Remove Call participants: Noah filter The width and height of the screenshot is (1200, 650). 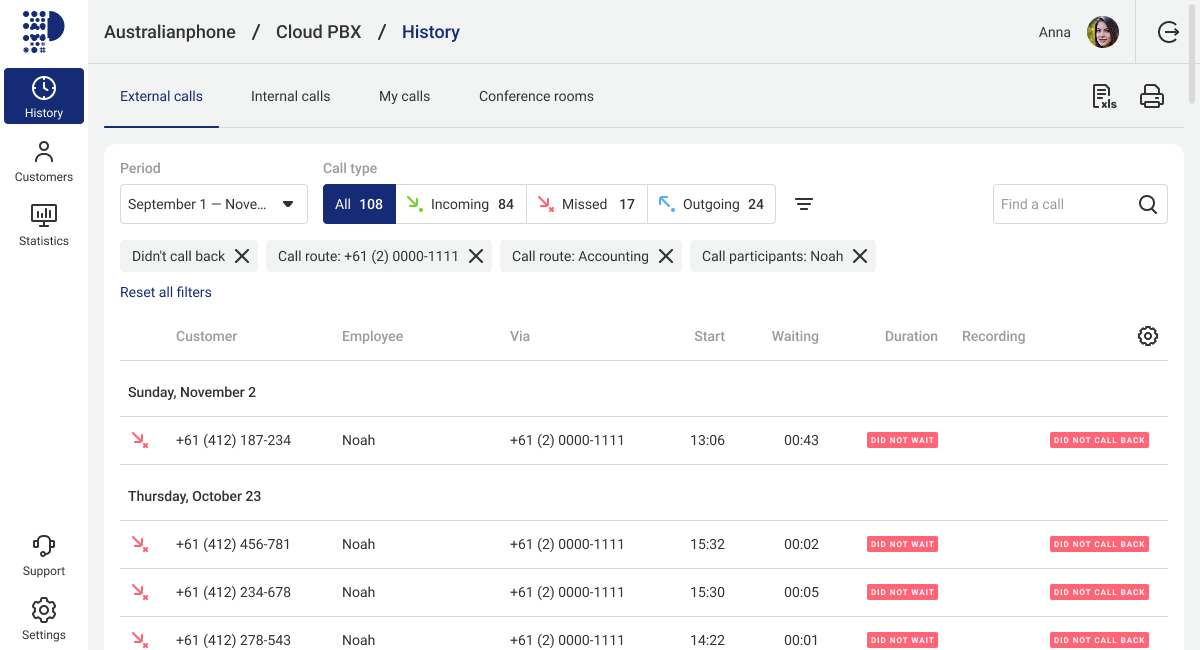pyautogui.click(x=860, y=256)
